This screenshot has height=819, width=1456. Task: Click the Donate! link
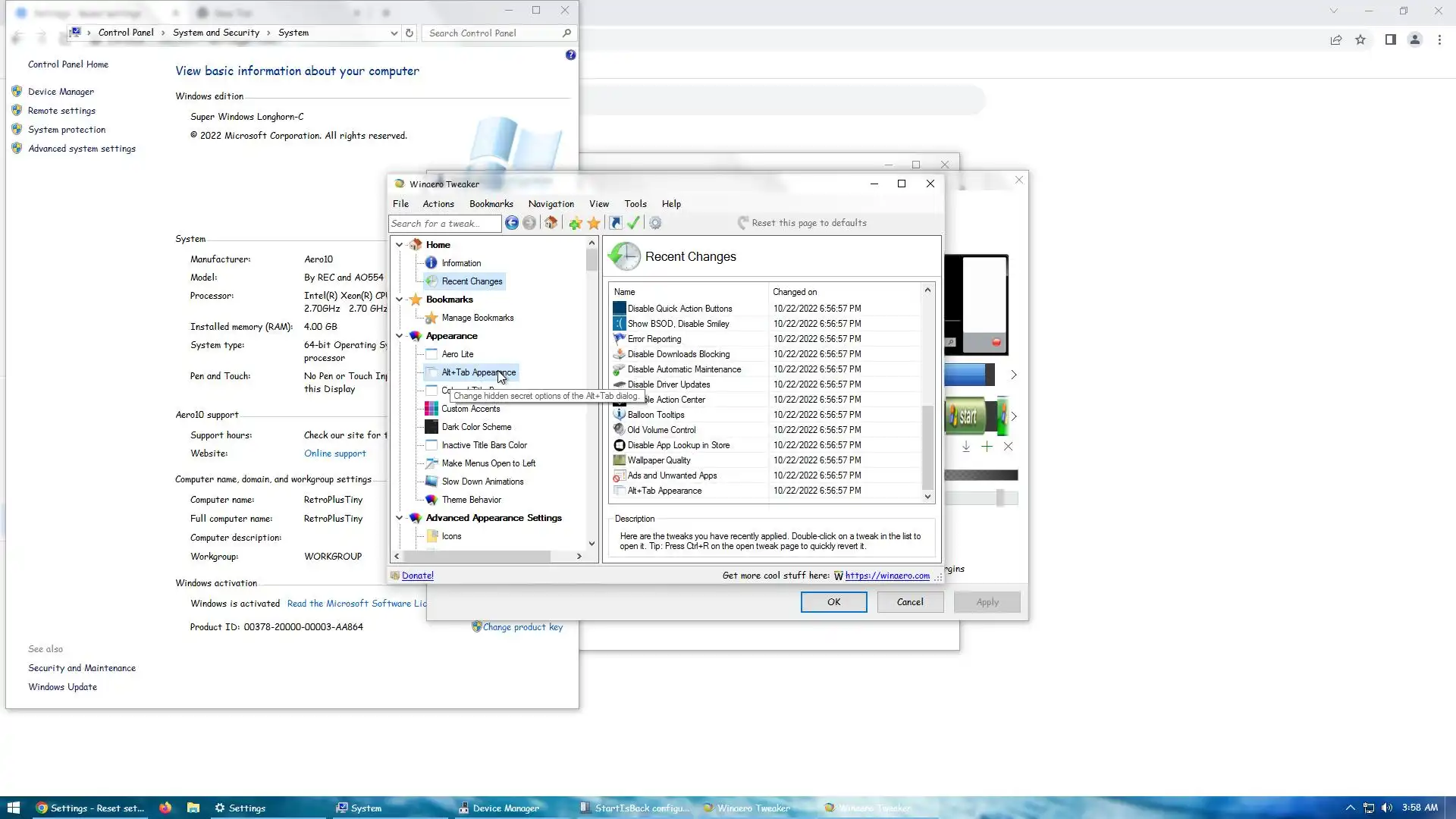point(417,576)
